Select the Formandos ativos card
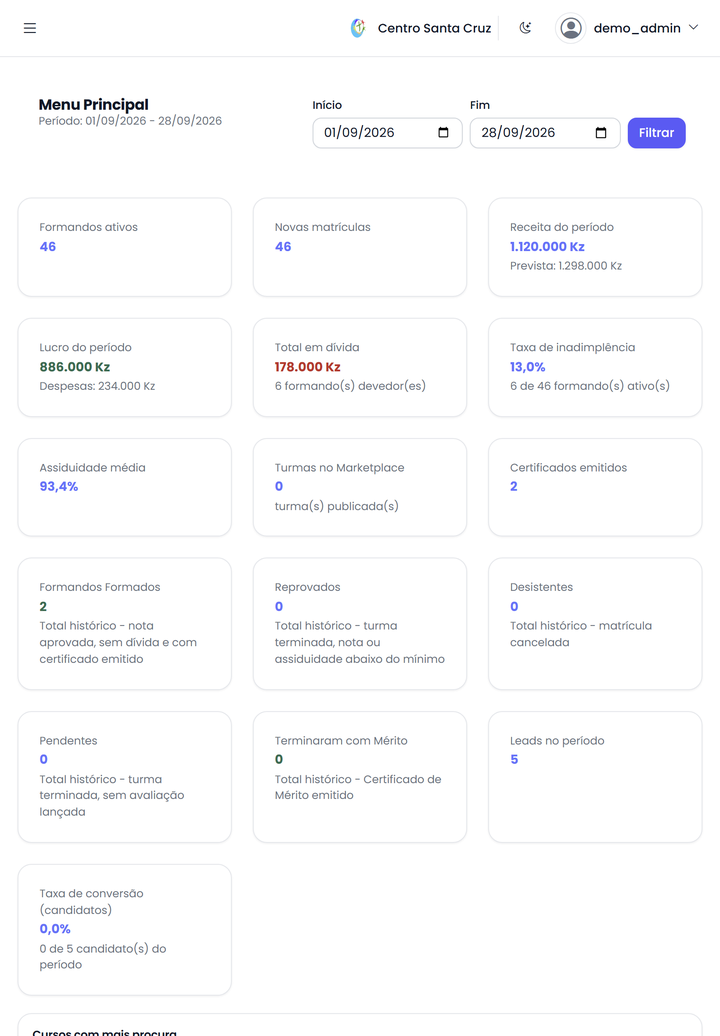This screenshot has height=1036, width=720. 125,247
